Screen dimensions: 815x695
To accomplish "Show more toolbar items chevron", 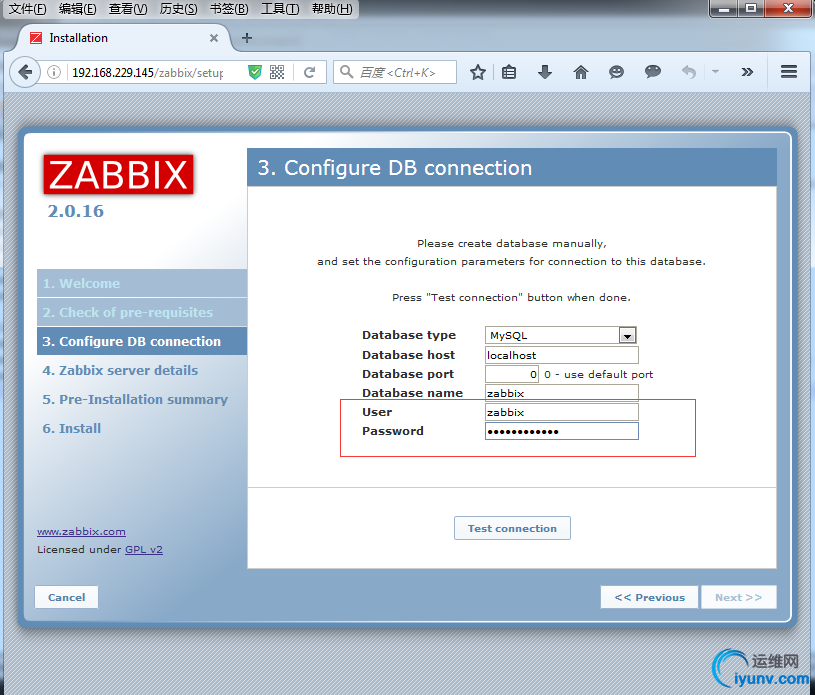I will coord(747,72).
